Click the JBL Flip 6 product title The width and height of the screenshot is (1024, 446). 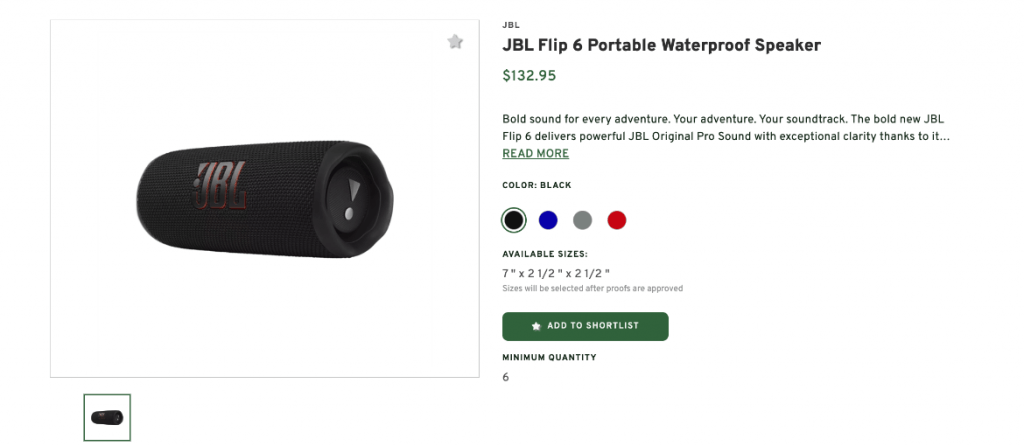click(661, 45)
